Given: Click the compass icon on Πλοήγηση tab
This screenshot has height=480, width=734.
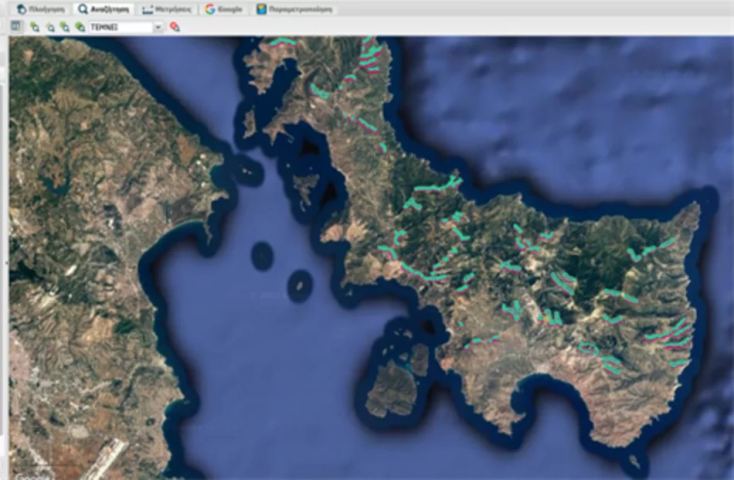Looking at the screenshot, I should tap(21, 9).
